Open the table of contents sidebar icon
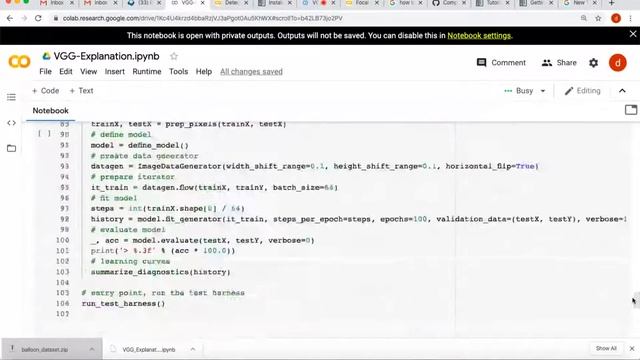The width and height of the screenshot is (640, 360). (11, 97)
